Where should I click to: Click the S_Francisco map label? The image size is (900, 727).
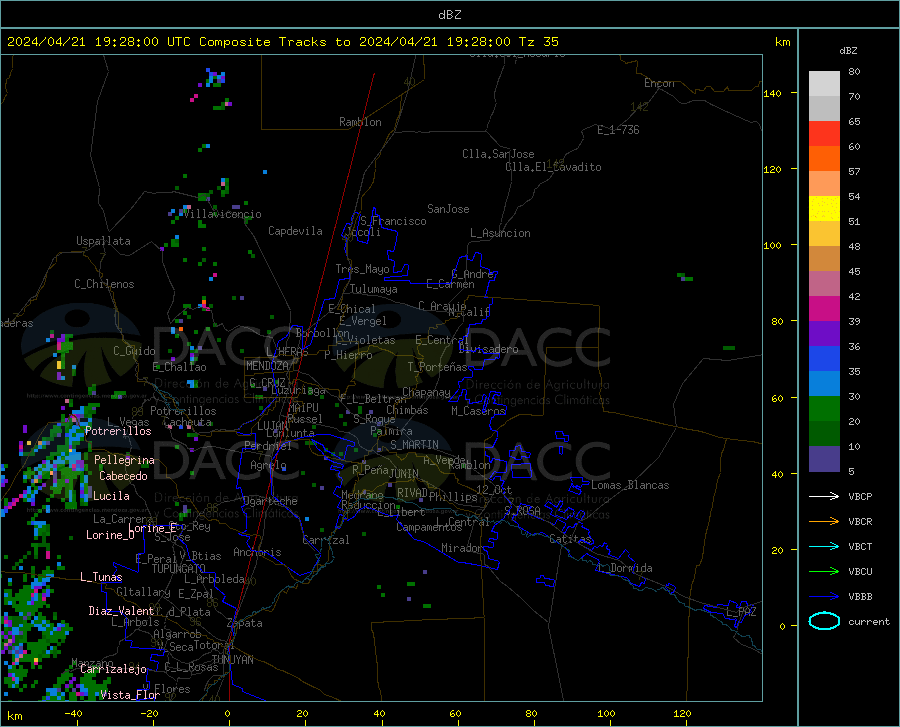(x=393, y=221)
